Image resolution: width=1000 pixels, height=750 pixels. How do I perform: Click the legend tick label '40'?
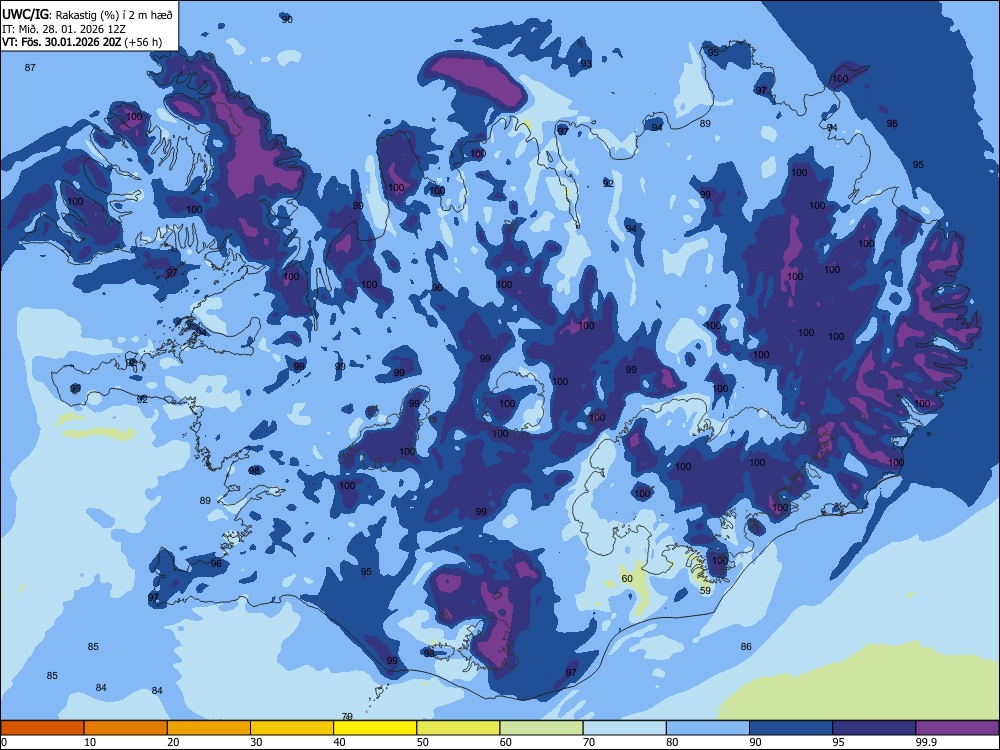coord(340,742)
